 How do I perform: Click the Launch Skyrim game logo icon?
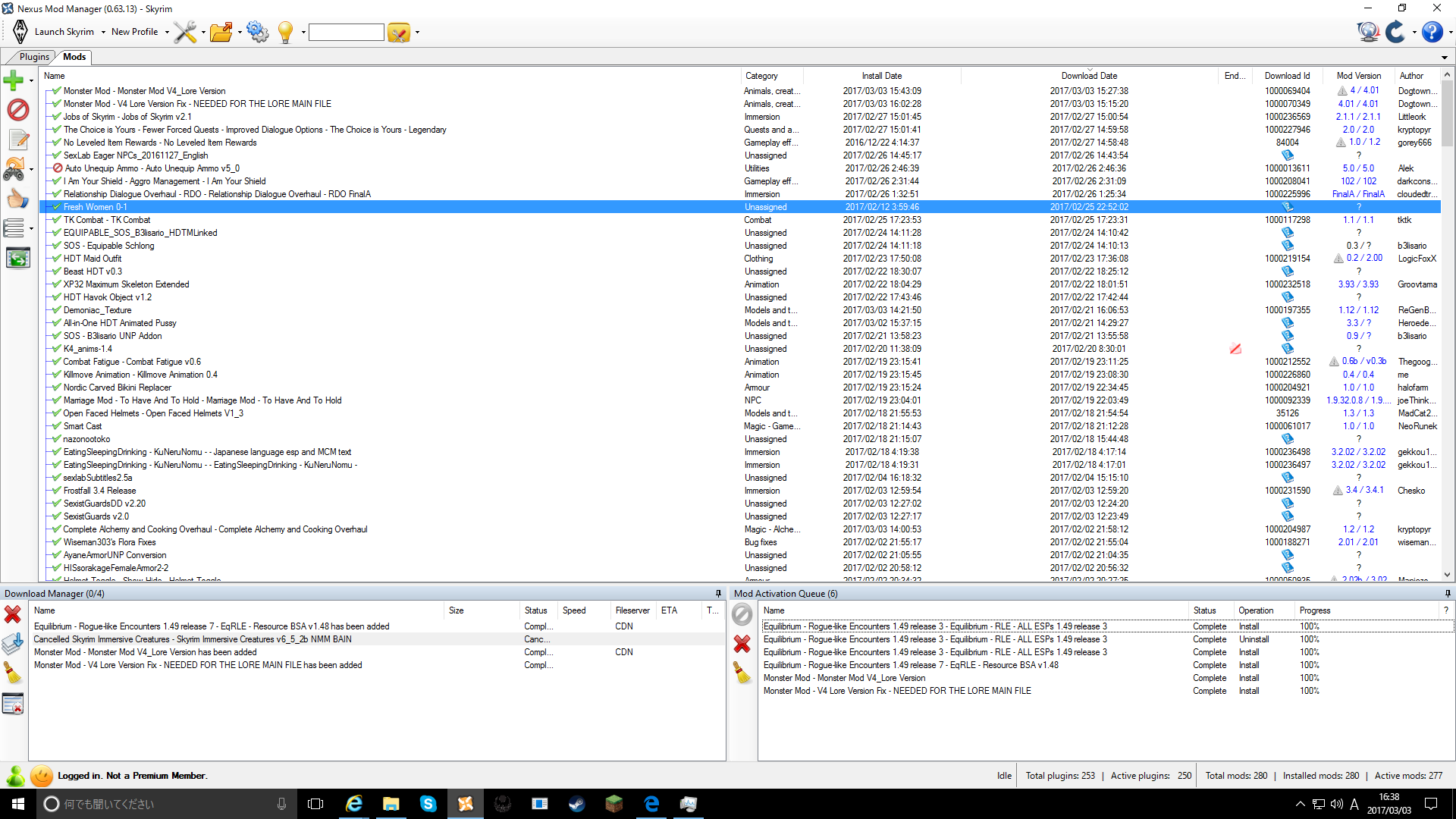(x=20, y=32)
